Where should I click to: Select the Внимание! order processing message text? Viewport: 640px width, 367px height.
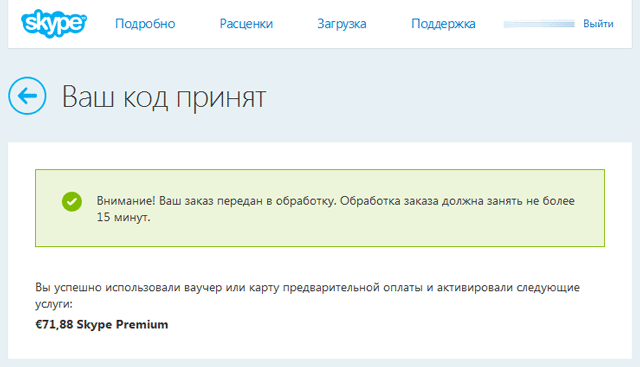point(336,209)
